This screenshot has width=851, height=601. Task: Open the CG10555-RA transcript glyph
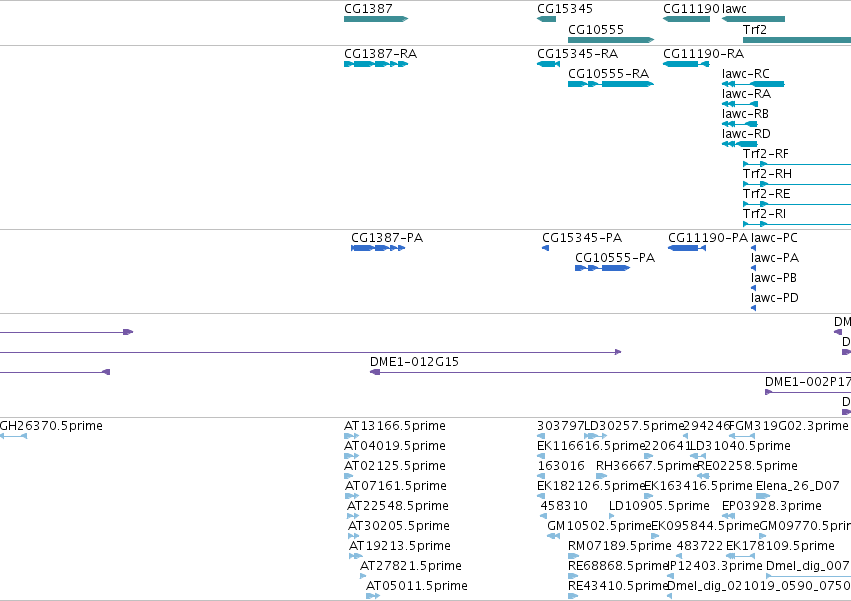click(611, 84)
